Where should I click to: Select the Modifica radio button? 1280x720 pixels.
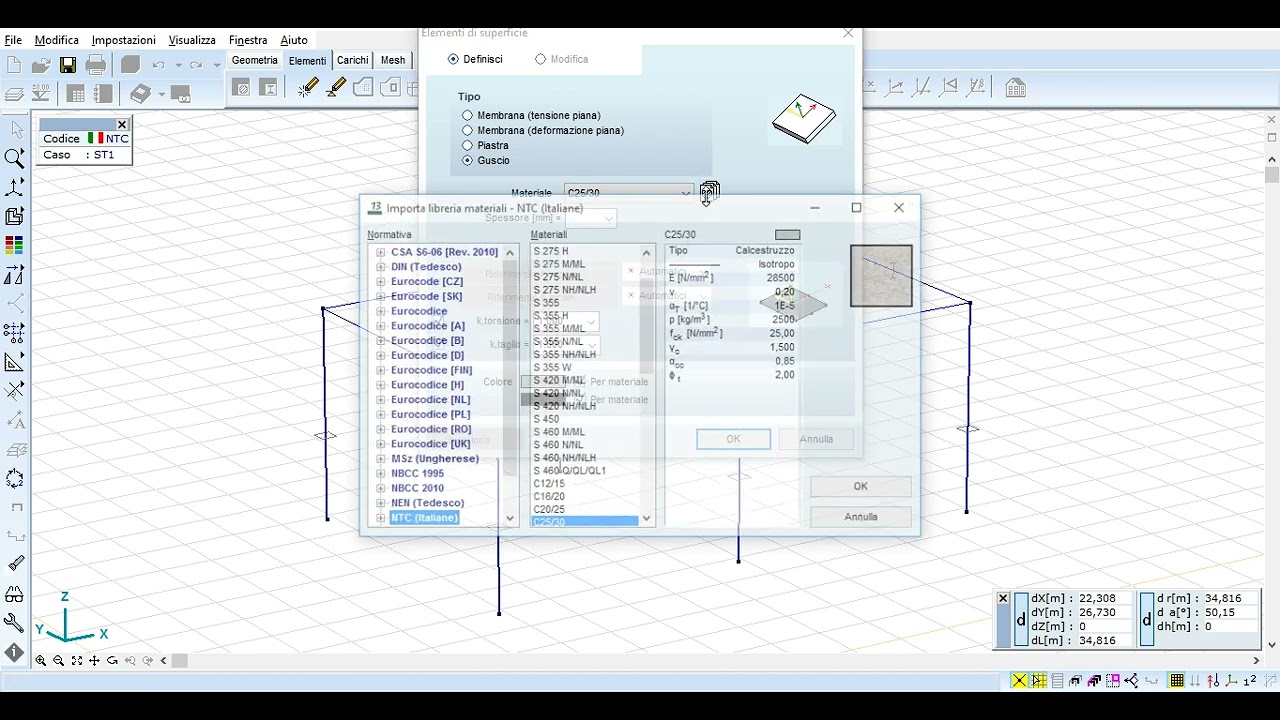(540, 59)
